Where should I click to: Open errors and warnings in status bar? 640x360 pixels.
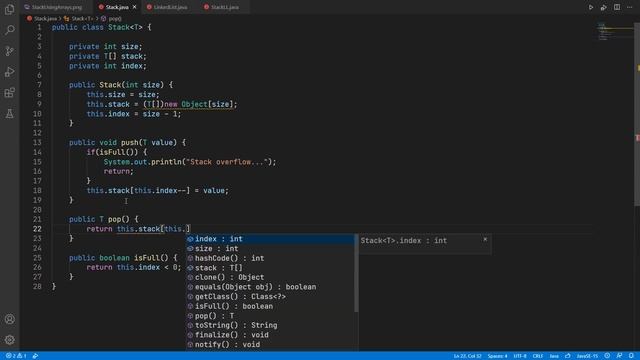[16, 356]
